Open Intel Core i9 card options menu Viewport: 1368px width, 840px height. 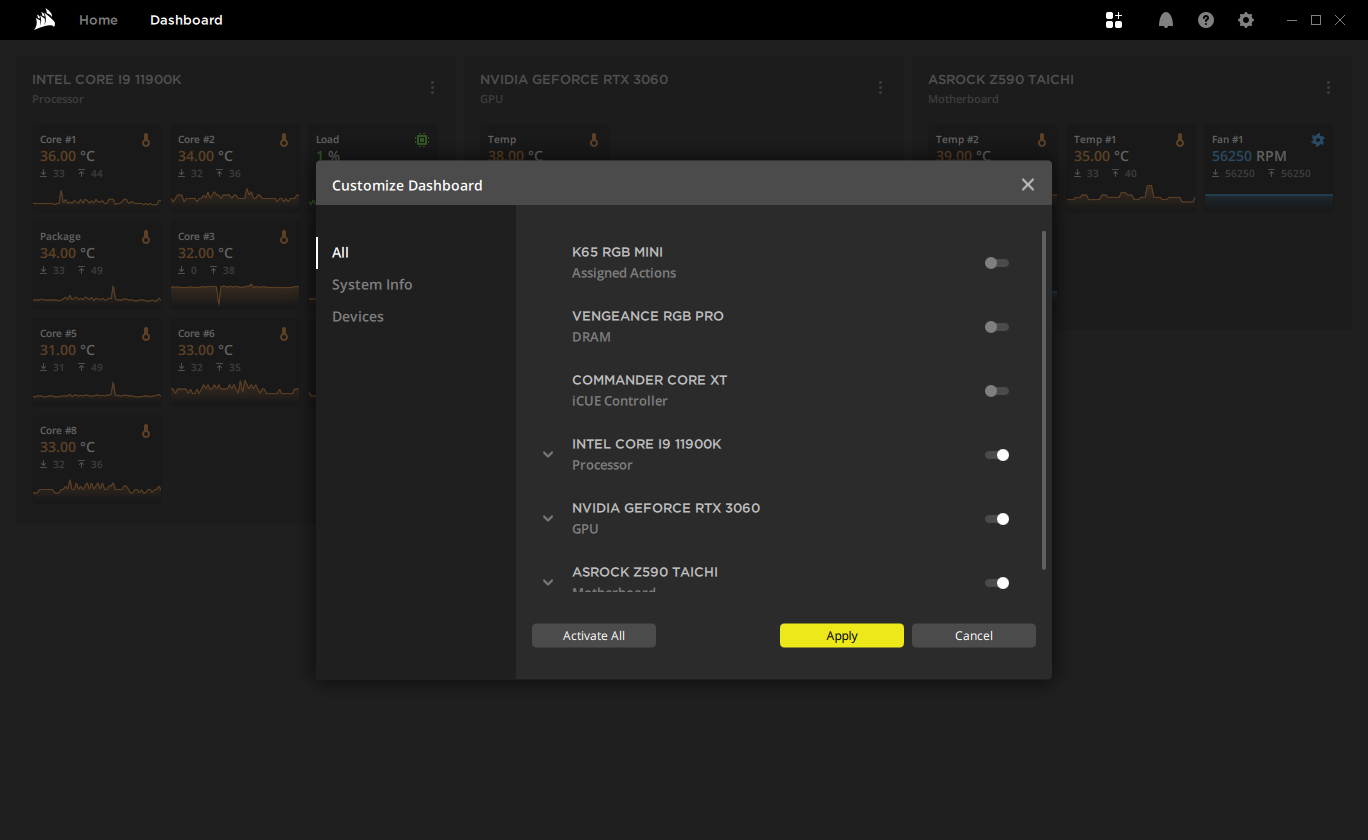point(432,88)
